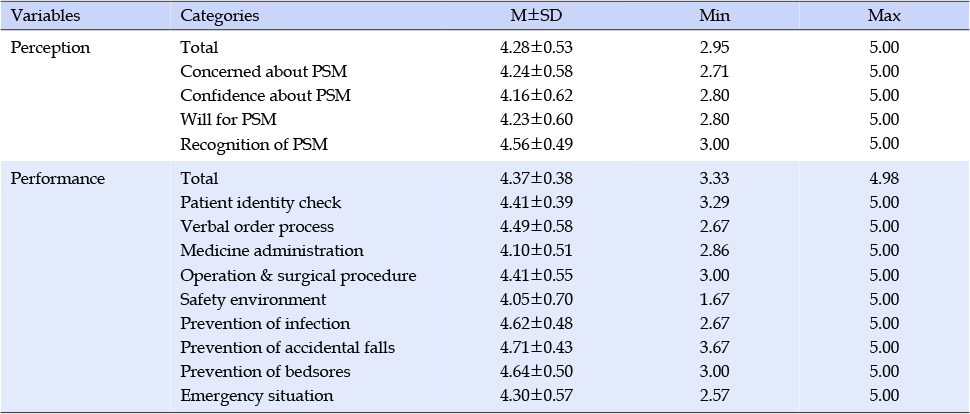
Task: Select Operation & surgical procedure row
Action: [x=485, y=275]
